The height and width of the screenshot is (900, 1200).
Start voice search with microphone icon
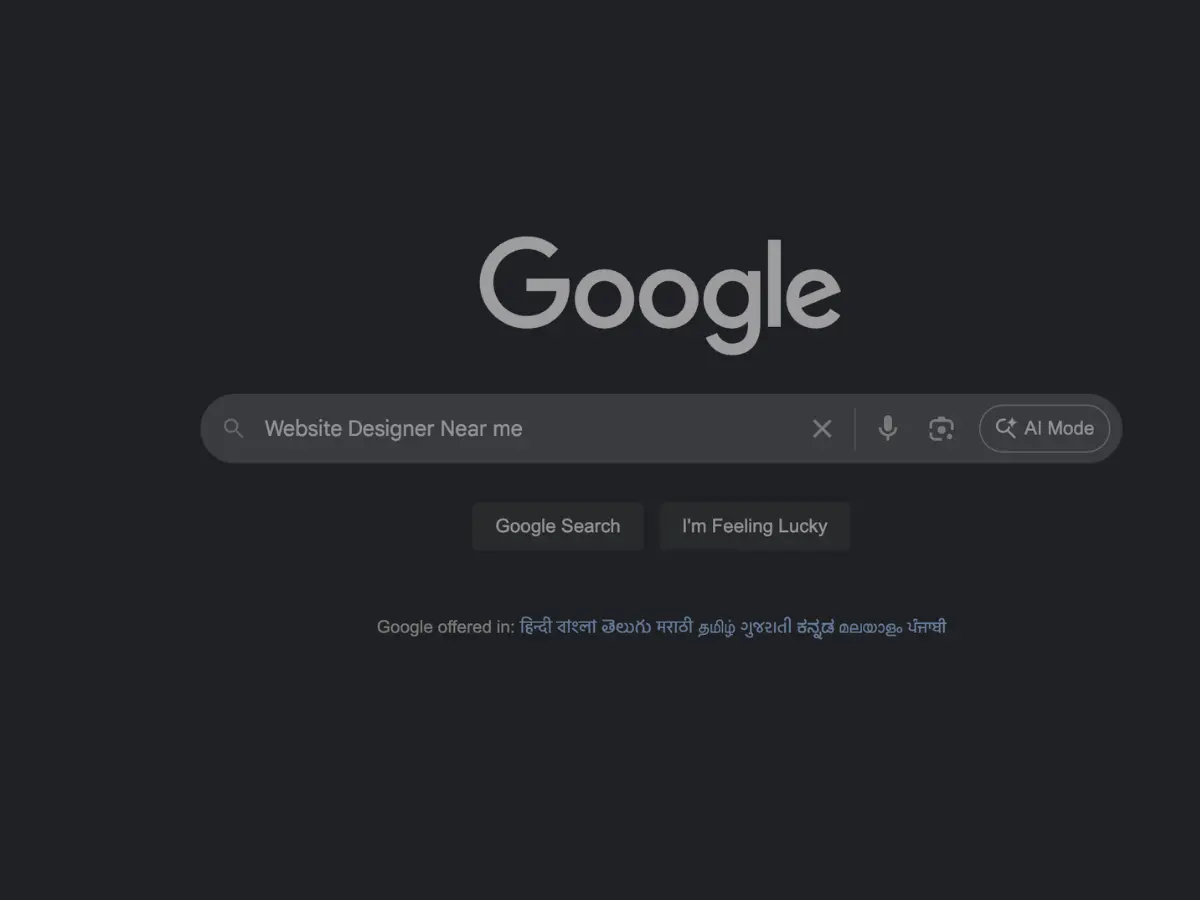pyautogui.click(x=887, y=429)
